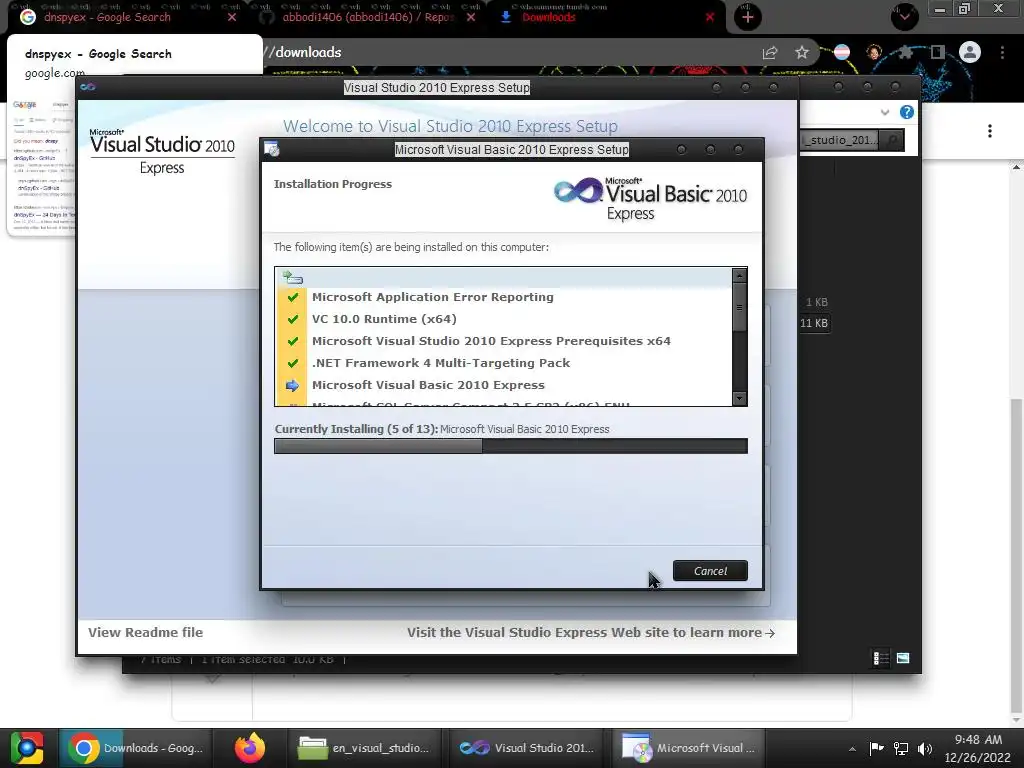The image size is (1024, 768).
Task: Open the View Readme file link
Action: (146, 632)
